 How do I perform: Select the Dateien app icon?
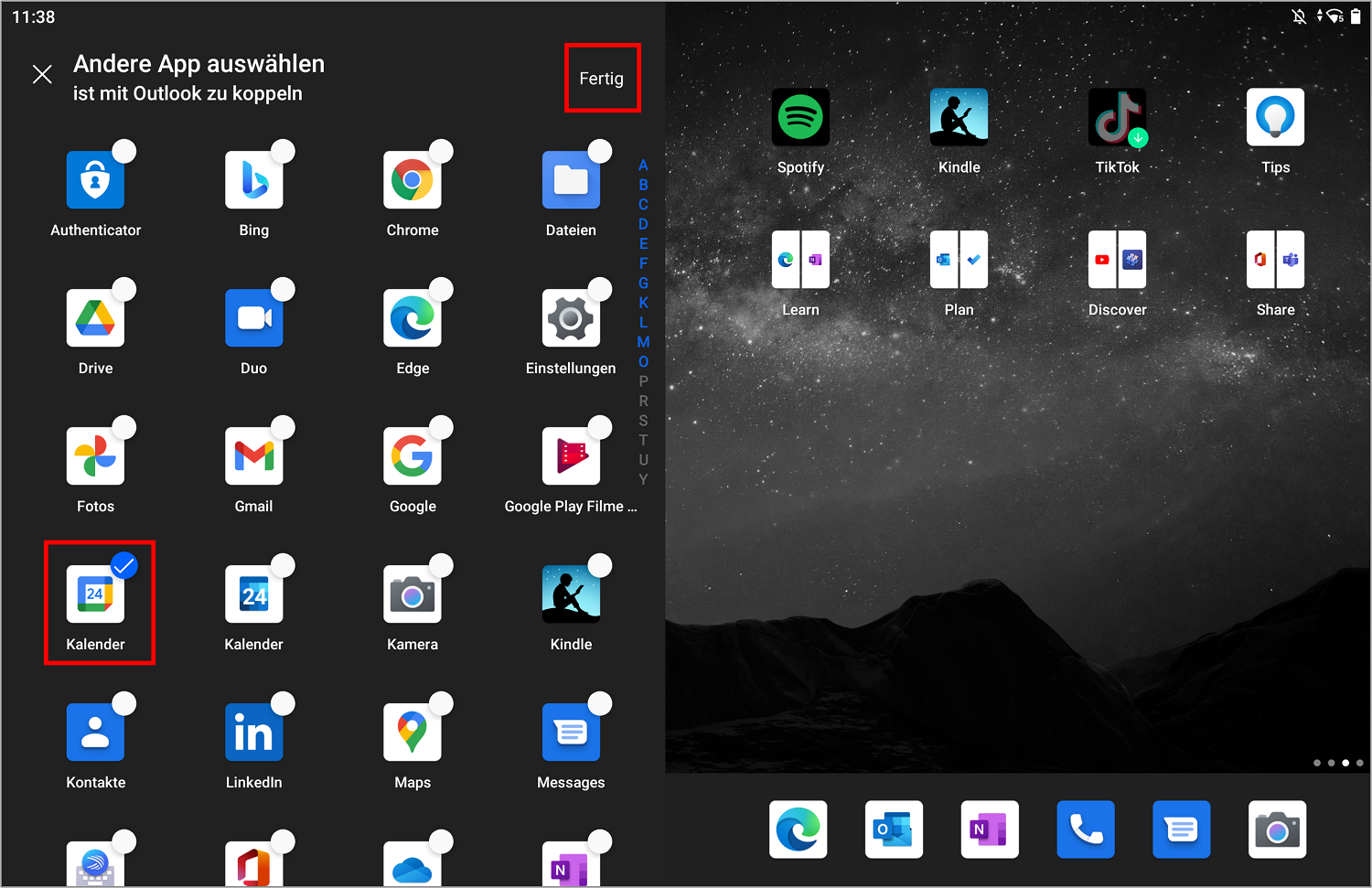click(x=571, y=180)
